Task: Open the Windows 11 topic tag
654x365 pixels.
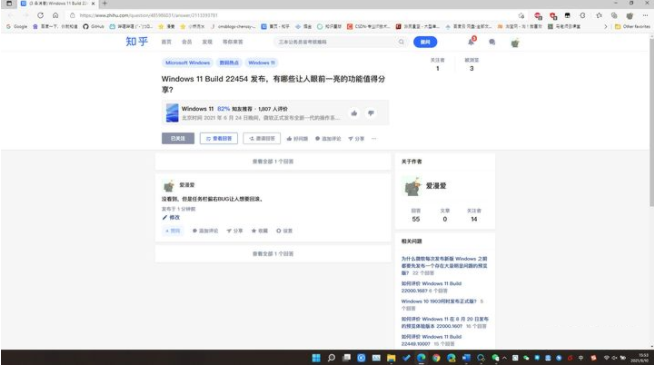Action: pos(262,63)
